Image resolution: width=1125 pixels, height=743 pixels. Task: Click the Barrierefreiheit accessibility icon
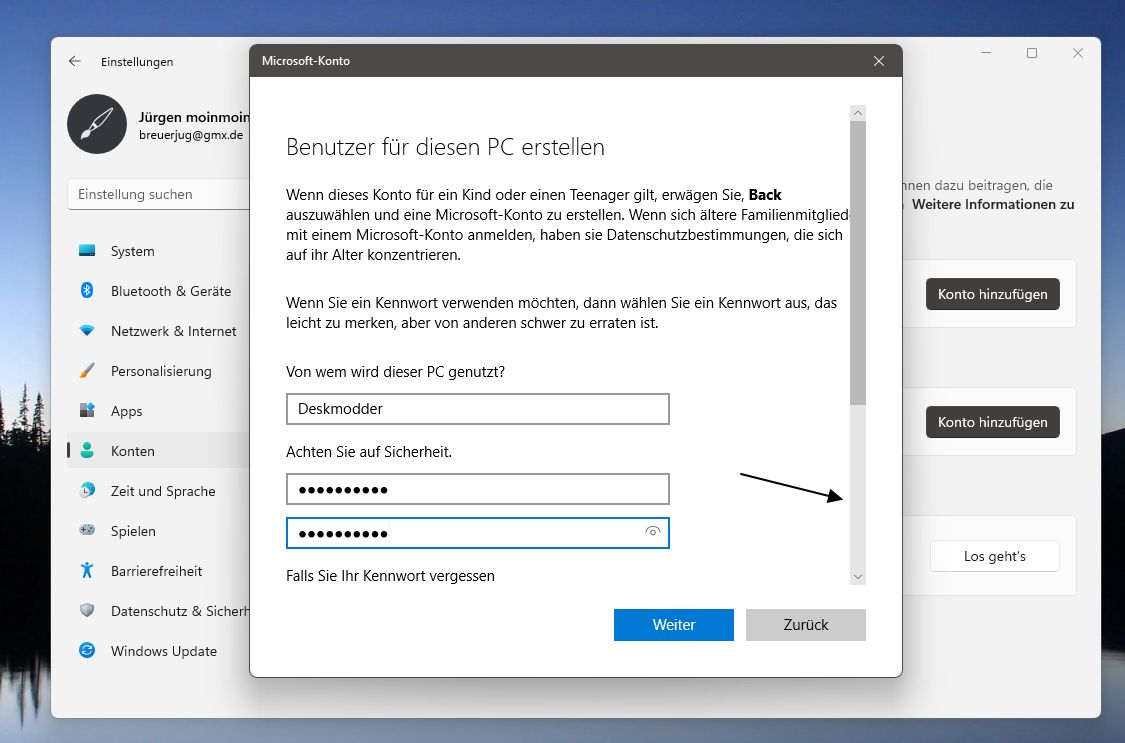click(x=87, y=570)
